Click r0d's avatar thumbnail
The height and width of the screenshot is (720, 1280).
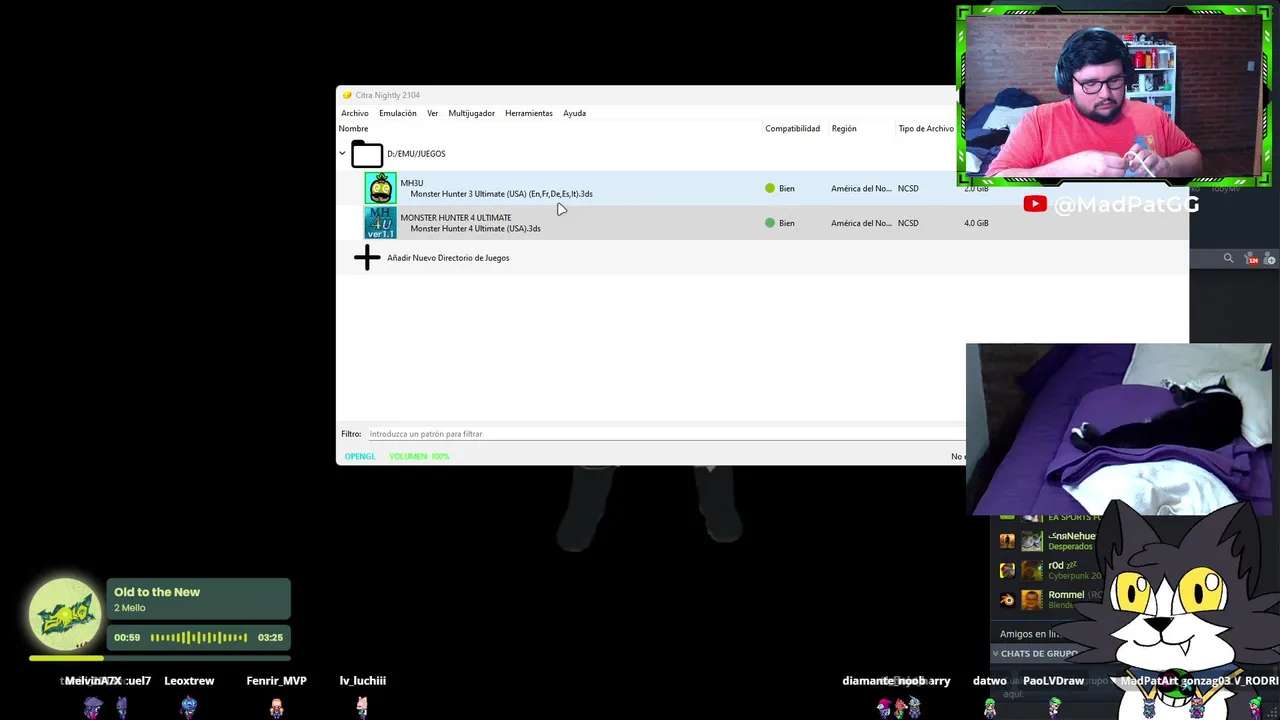pos(1032,570)
